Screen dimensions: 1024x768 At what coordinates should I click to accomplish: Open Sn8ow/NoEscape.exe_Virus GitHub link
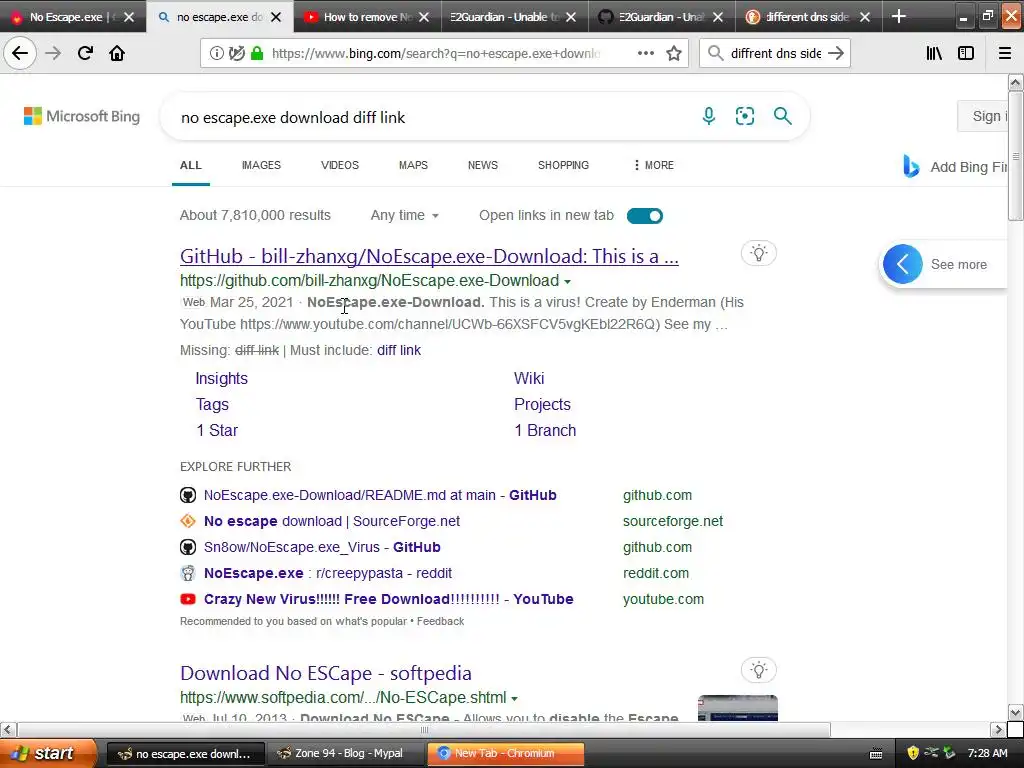coord(322,547)
